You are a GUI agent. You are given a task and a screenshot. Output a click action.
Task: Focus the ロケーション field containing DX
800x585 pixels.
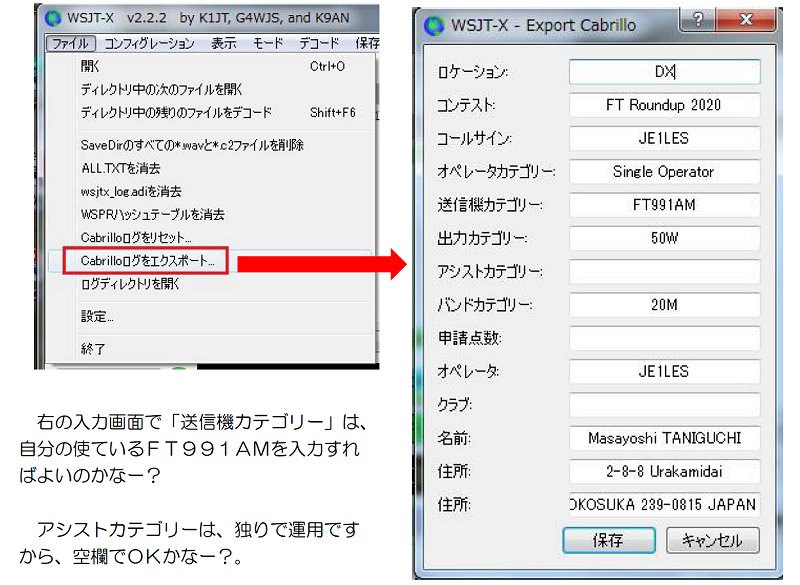[664, 72]
